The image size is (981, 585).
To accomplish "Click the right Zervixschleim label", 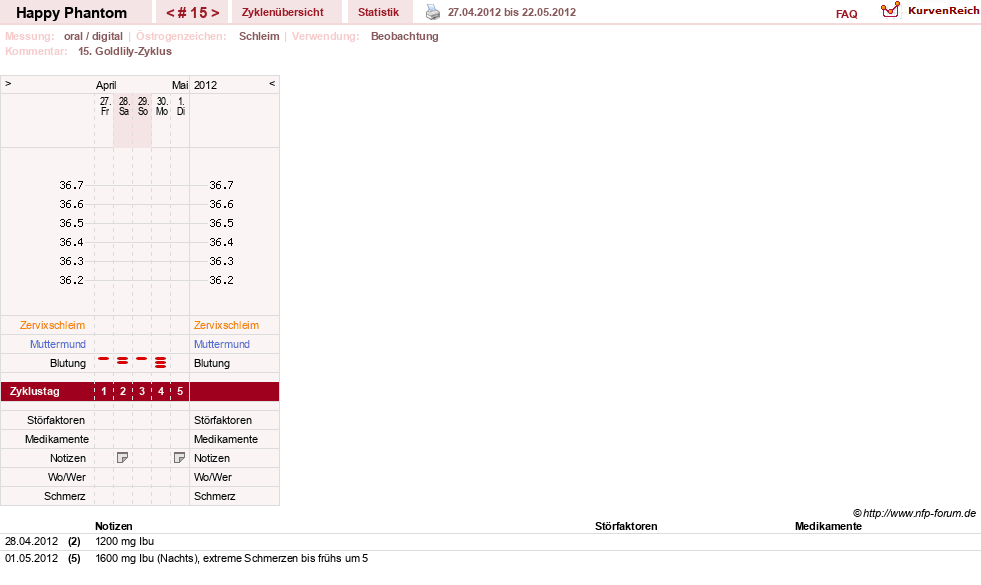I will 226,325.
